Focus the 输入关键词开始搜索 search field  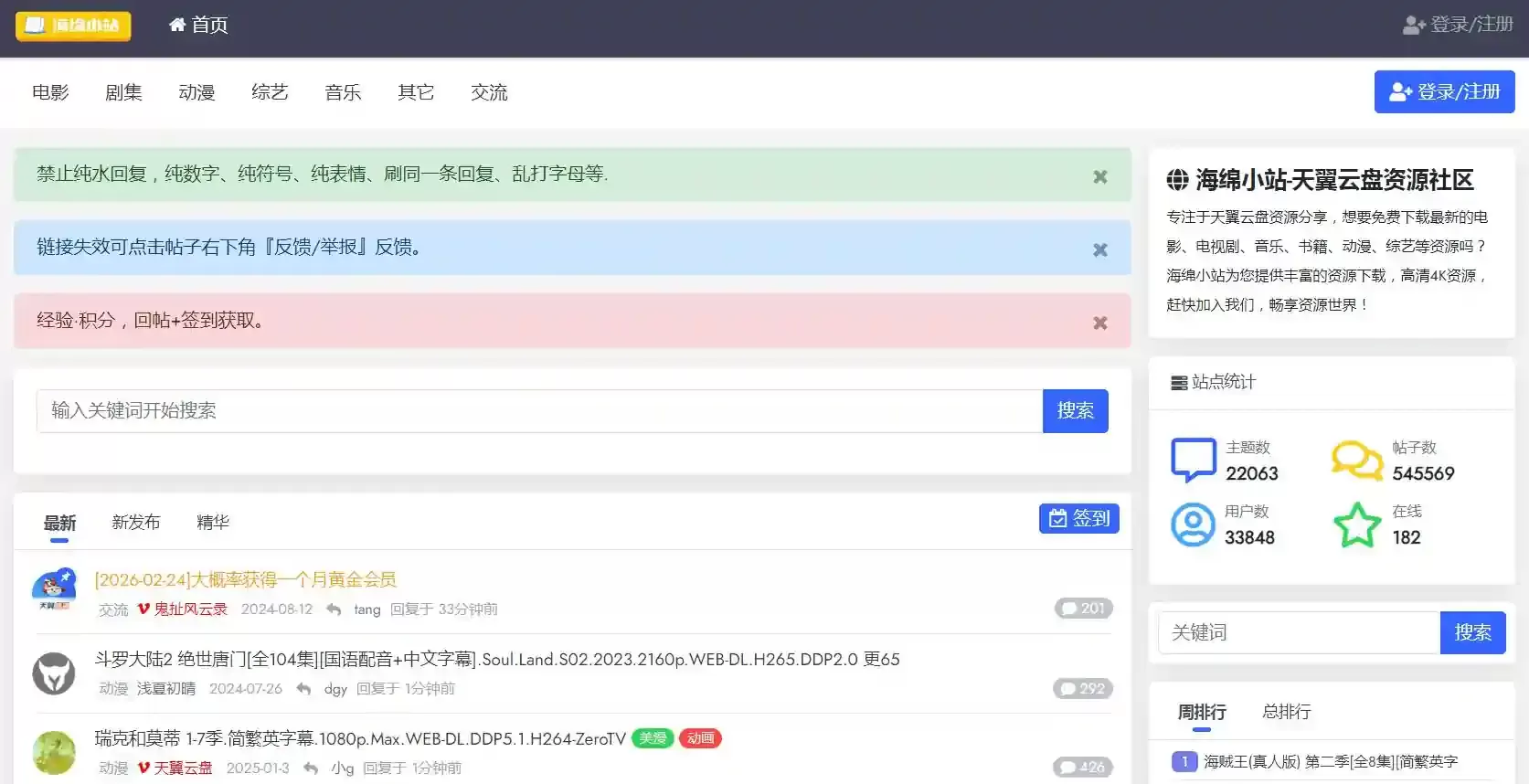(x=539, y=411)
